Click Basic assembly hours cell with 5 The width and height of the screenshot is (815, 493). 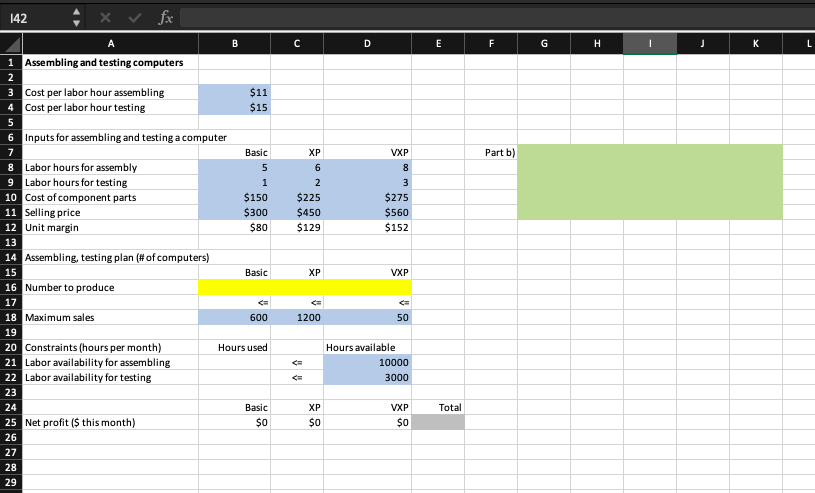[x=234, y=167]
